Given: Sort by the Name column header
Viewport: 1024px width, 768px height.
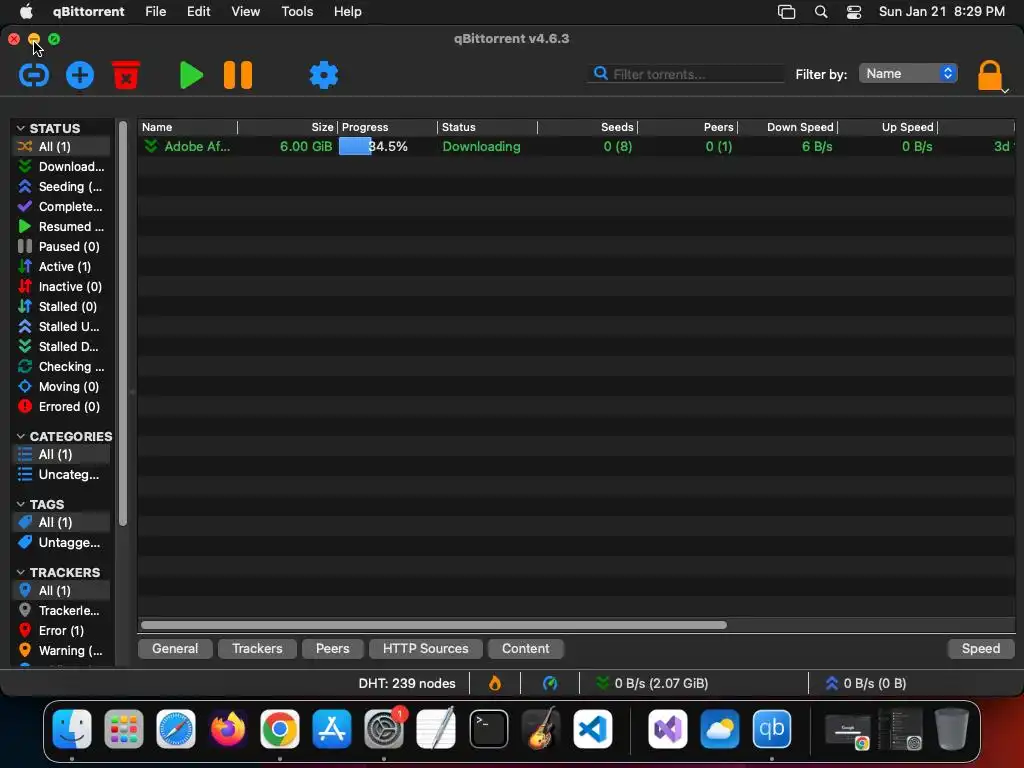Looking at the screenshot, I should click(188, 127).
